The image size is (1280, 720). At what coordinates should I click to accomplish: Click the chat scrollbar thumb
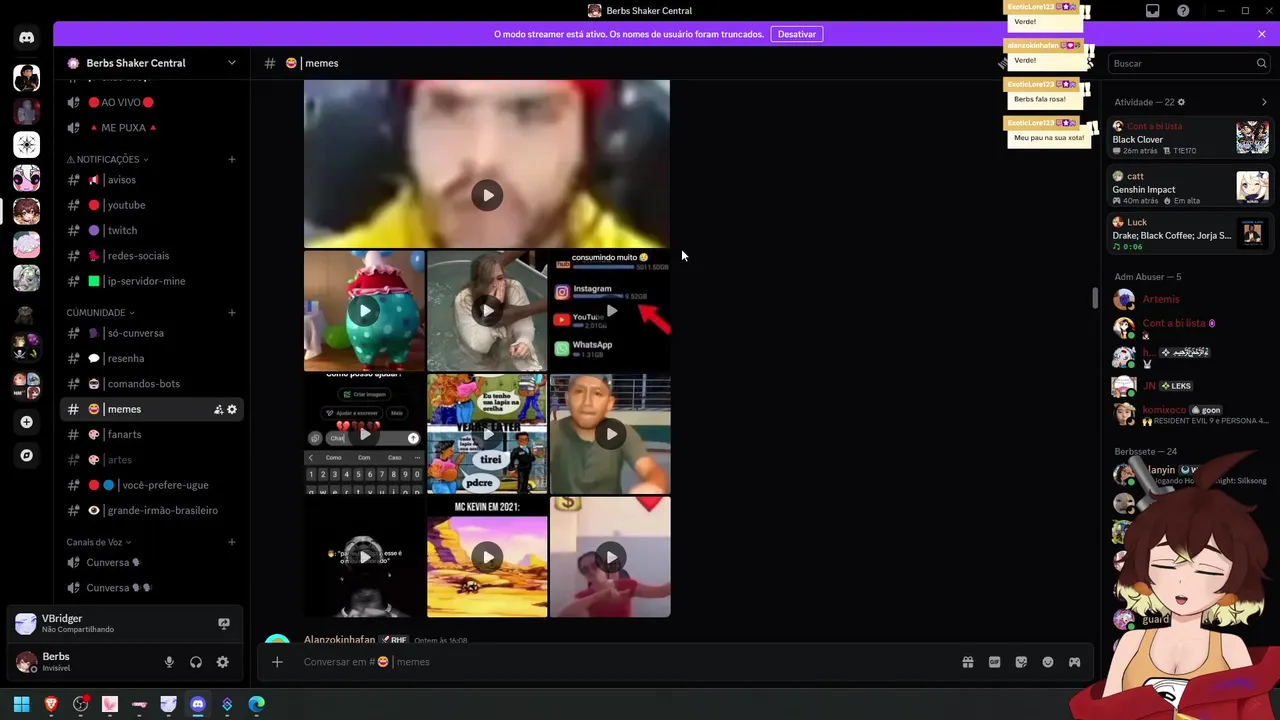[x=1095, y=298]
